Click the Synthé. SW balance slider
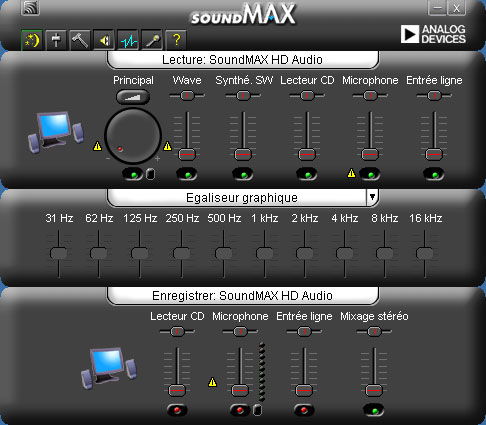The height and width of the screenshot is (425, 486). [x=243, y=96]
